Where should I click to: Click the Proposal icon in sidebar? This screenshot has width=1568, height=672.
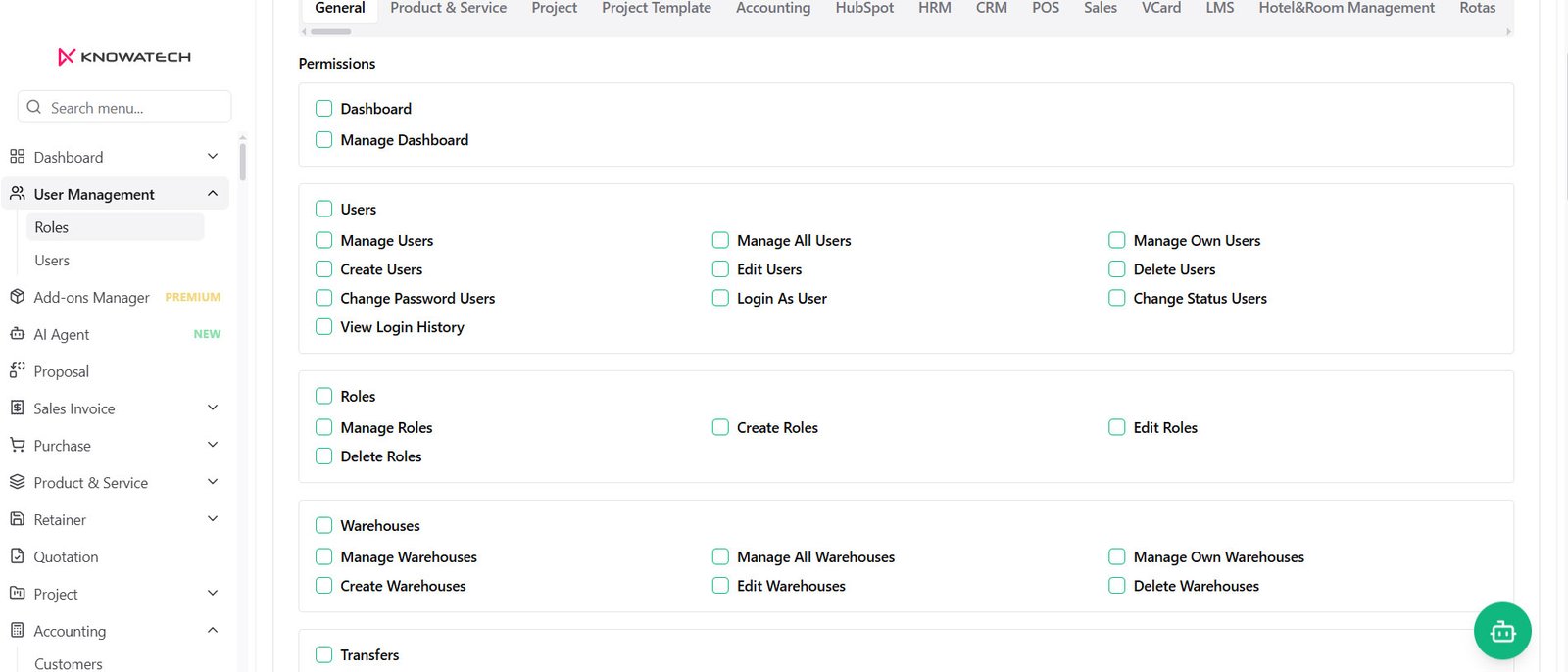click(17, 370)
